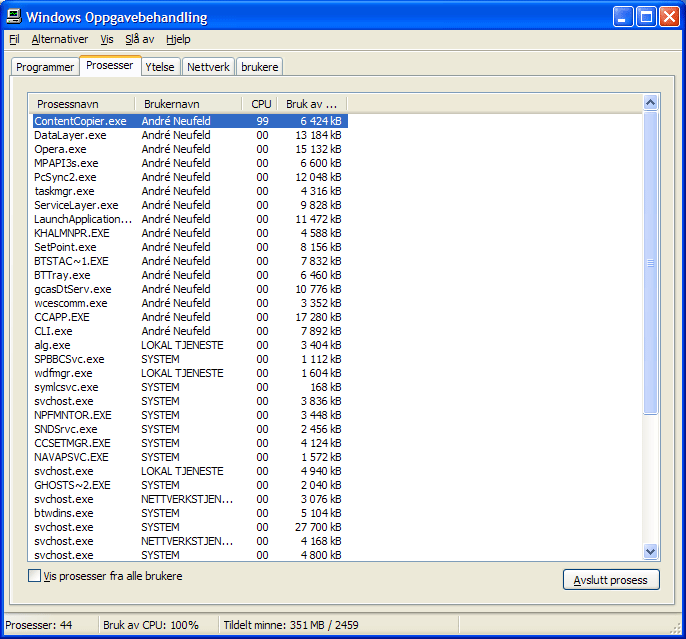Sort by the Prosessnavn column header
Viewport: 686px width, 639px height.
(81, 104)
